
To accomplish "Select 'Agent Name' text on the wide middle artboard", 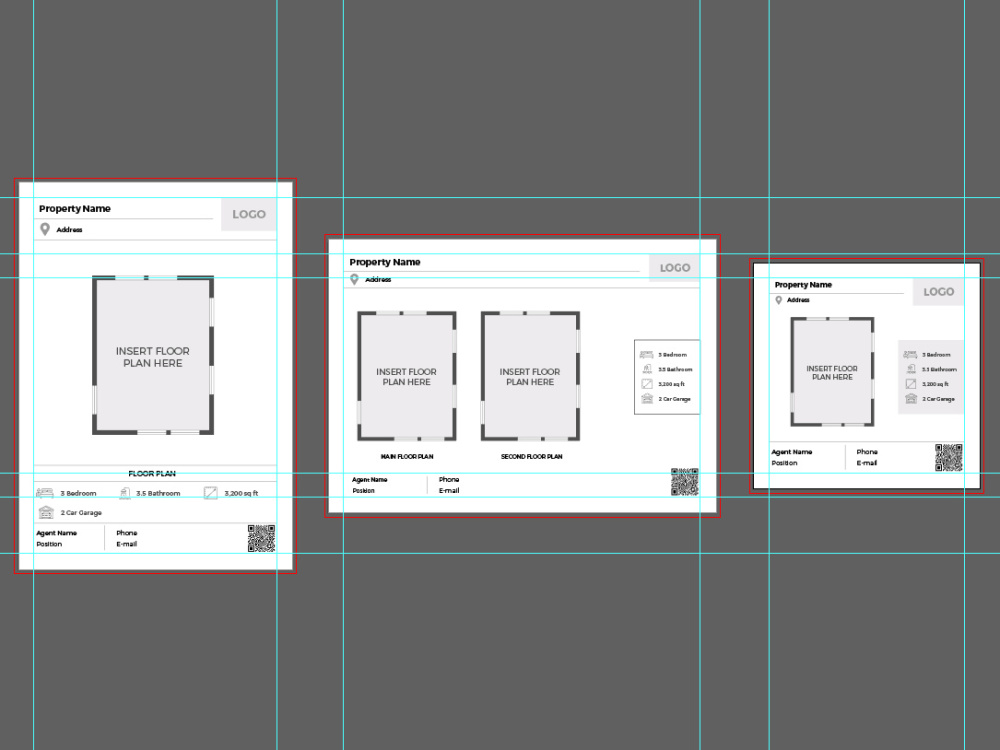I will pyautogui.click(x=369, y=480).
